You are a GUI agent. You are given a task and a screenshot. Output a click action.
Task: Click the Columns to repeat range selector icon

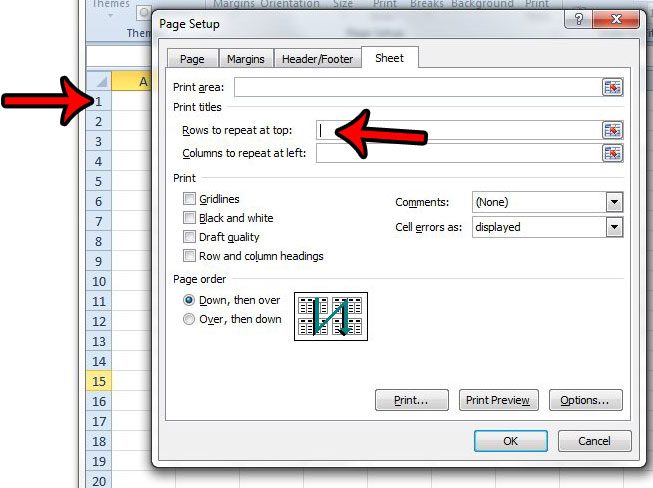pyautogui.click(x=612, y=153)
